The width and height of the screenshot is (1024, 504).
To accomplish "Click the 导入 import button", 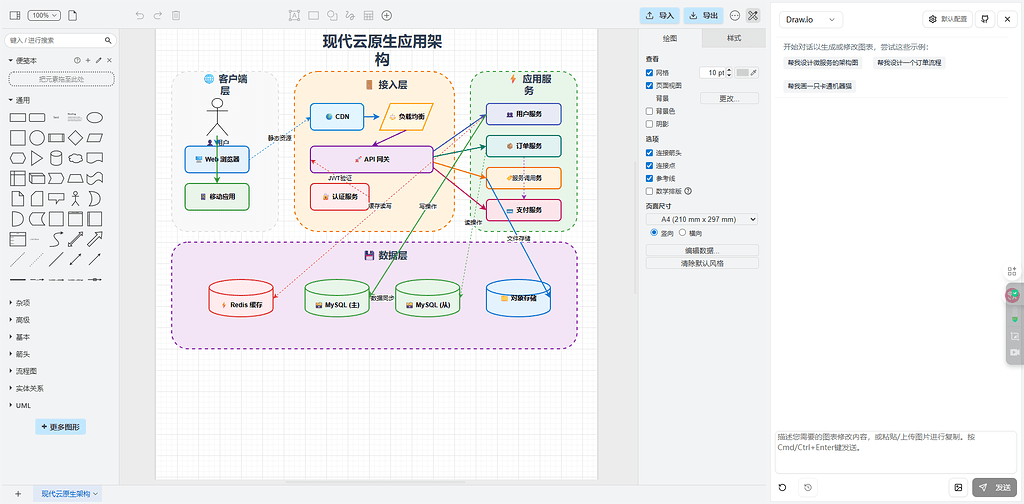I will tap(660, 16).
